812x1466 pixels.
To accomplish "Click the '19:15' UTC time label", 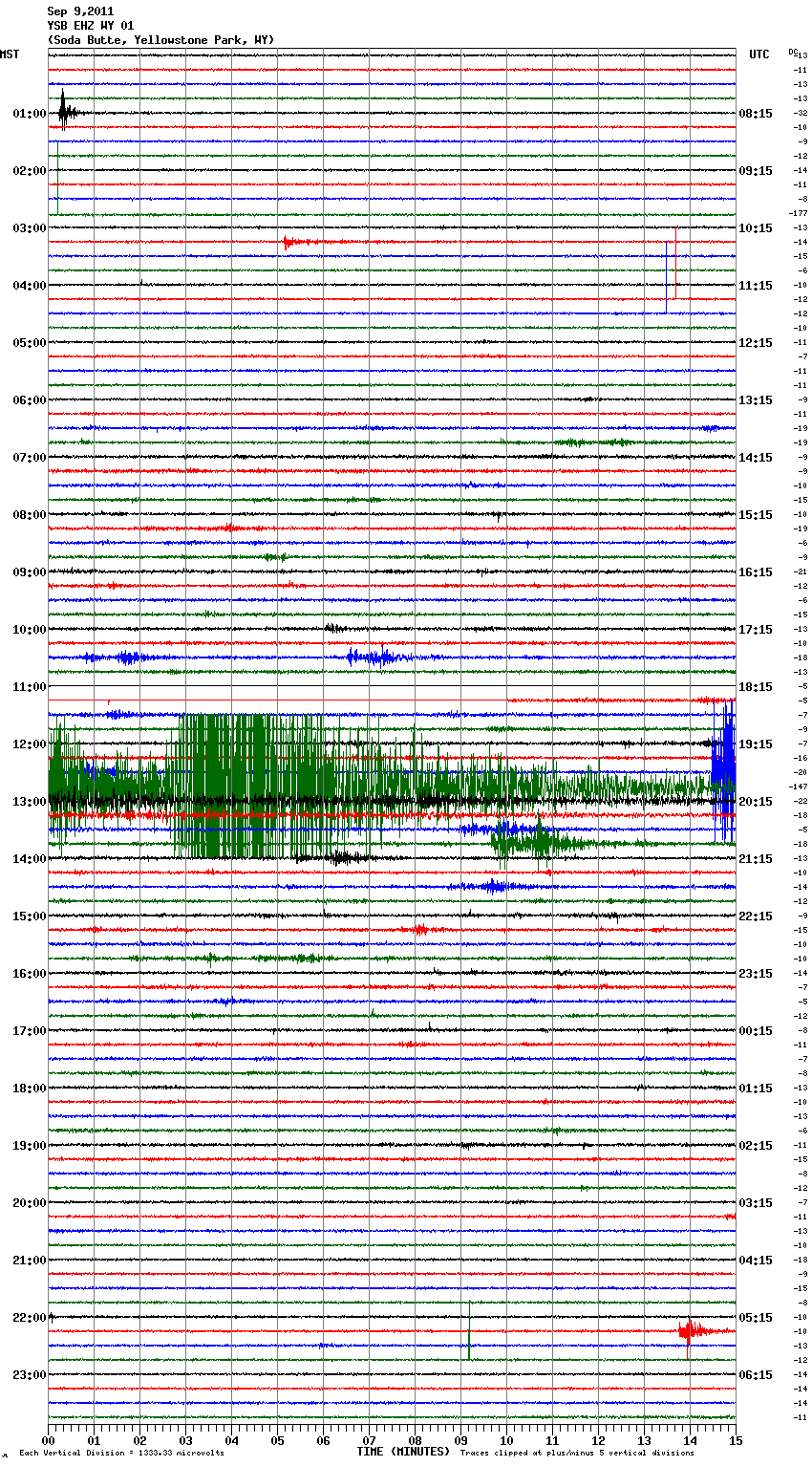I will click(x=756, y=744).
